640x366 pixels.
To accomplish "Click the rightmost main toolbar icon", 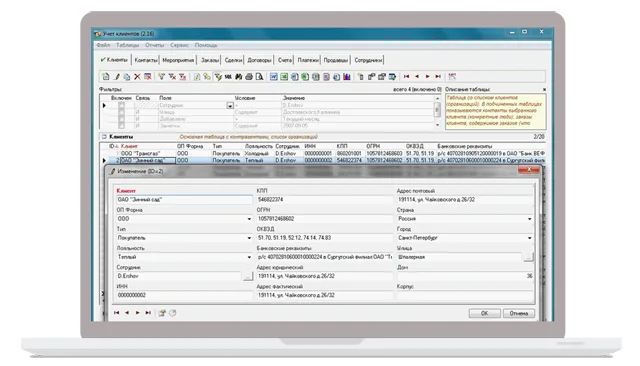I will pos(452,76).
